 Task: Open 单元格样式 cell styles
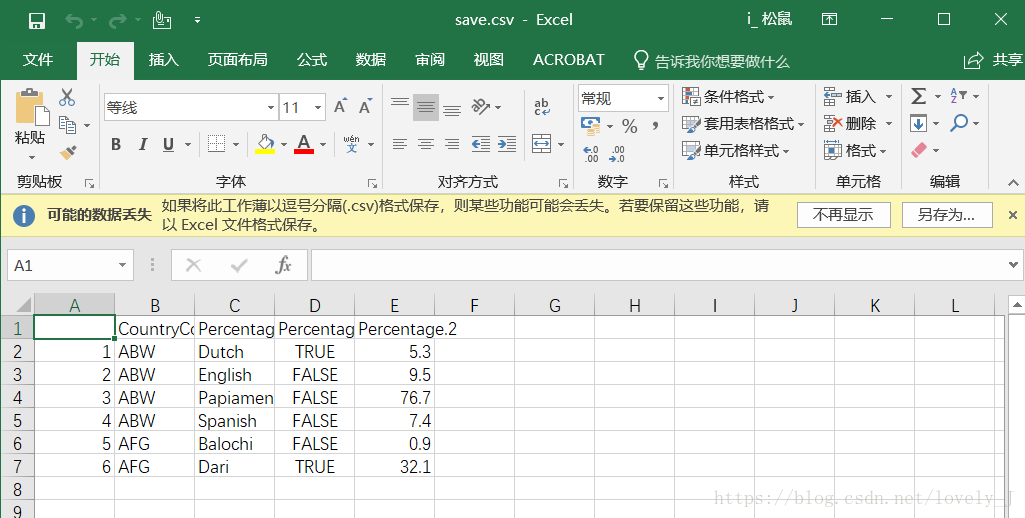[x=735, y=150]
